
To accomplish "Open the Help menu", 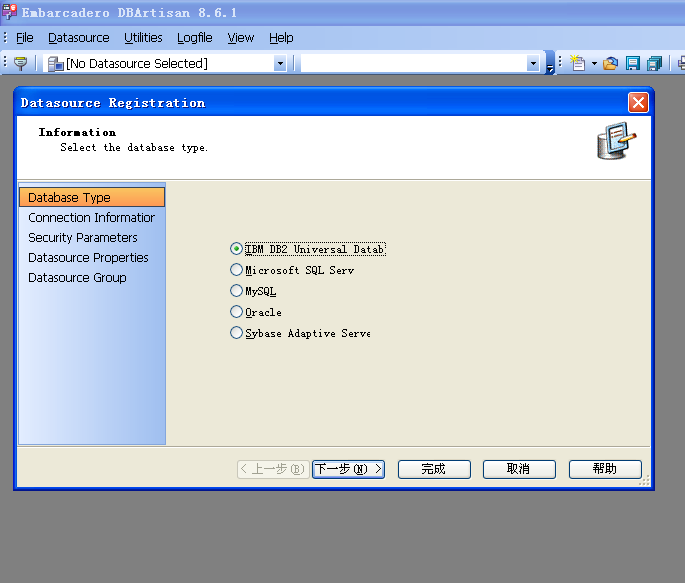I will click(x=281, y=38).
